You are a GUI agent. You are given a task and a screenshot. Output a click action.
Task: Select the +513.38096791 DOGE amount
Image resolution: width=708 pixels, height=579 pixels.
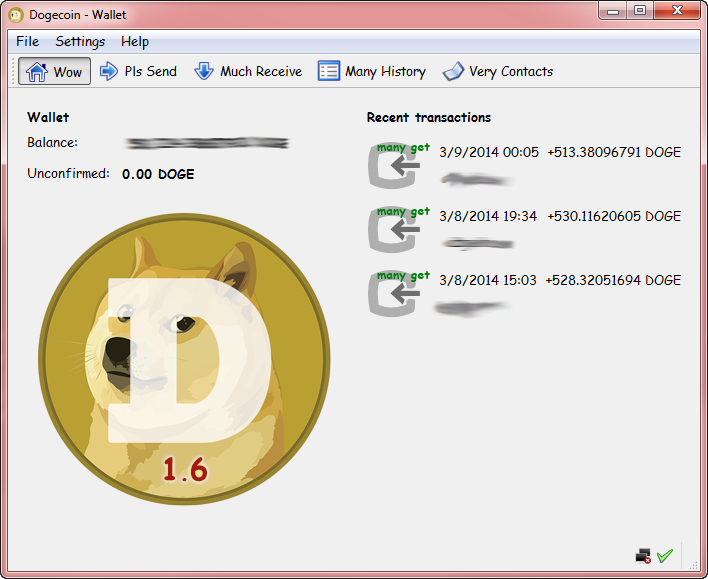(x=614, y=152)
